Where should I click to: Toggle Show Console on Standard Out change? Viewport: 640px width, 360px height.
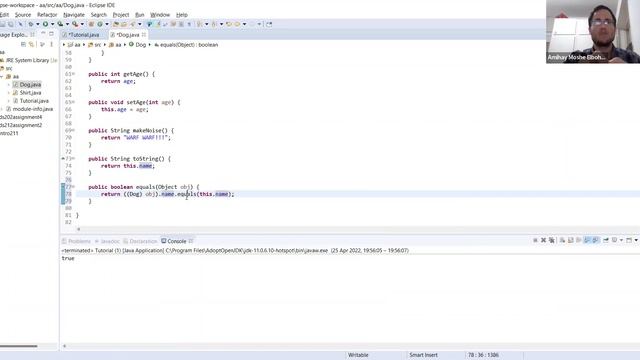(587, 240)
